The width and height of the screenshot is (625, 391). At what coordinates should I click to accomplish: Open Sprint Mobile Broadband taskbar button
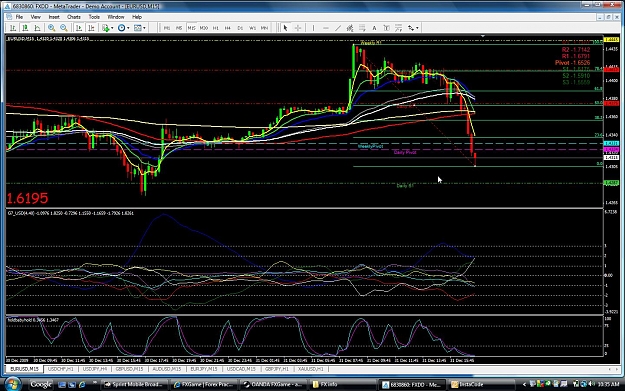[134, 385]
